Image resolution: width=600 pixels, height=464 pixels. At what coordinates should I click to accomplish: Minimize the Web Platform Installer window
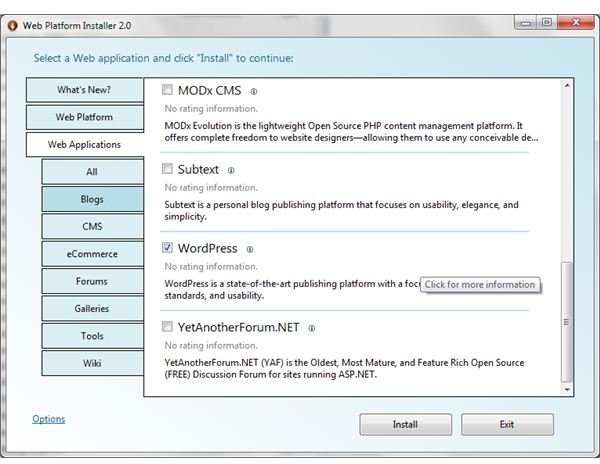tap(526, 23)
